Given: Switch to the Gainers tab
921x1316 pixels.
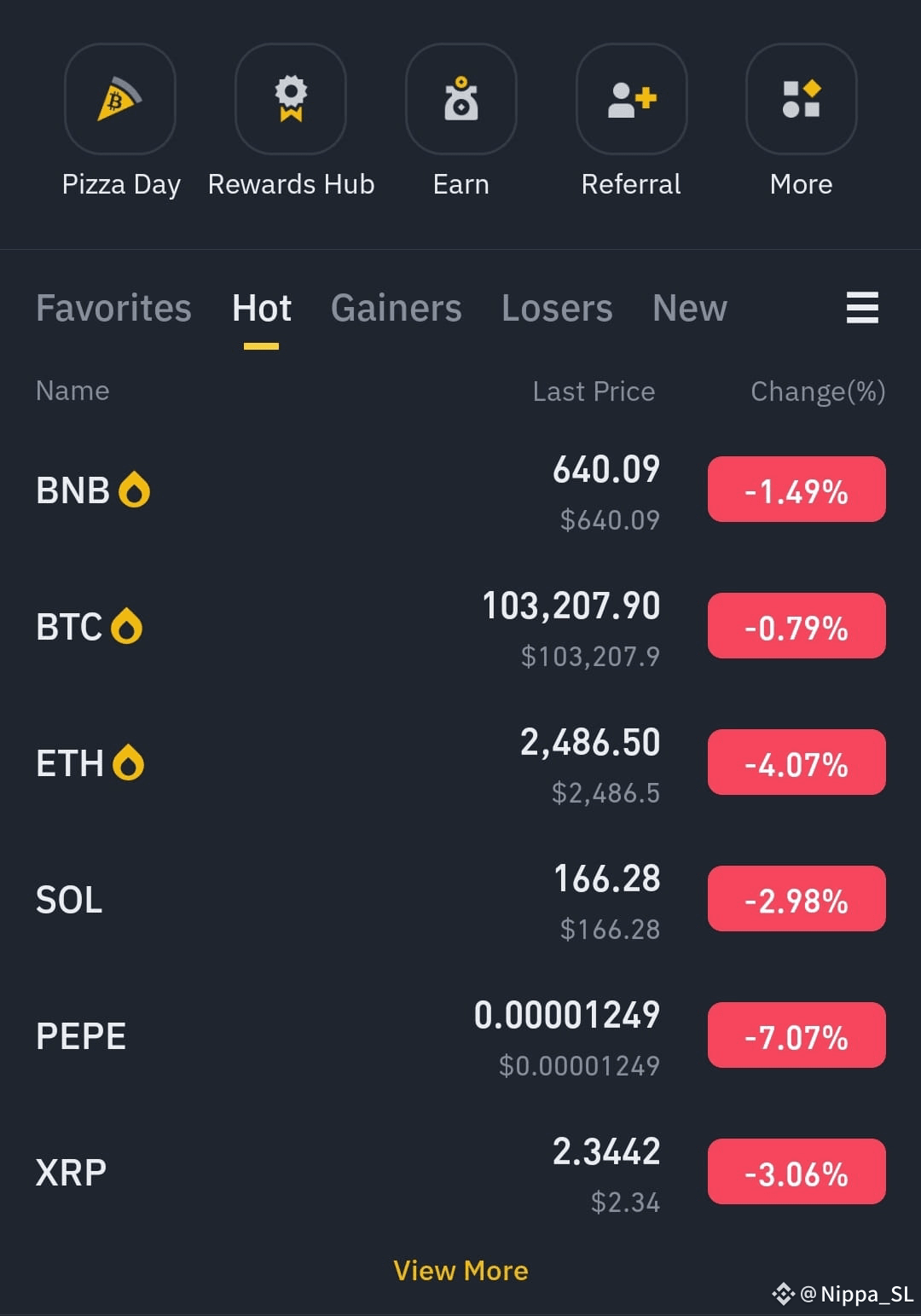Looking at the screenshot, I should 396,308.
